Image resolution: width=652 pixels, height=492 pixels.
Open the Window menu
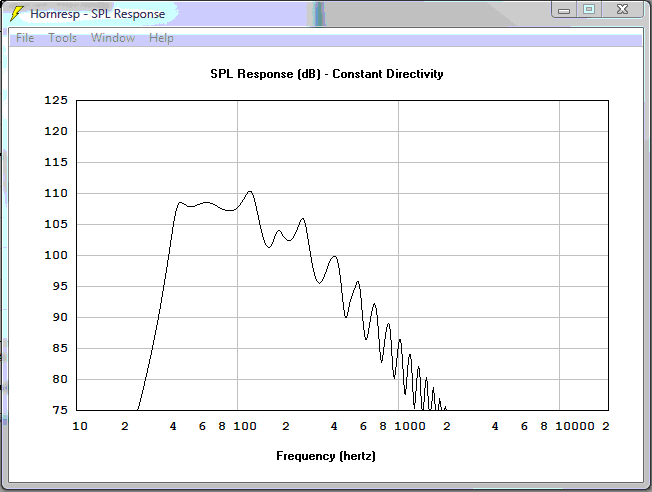coord(113,38)
